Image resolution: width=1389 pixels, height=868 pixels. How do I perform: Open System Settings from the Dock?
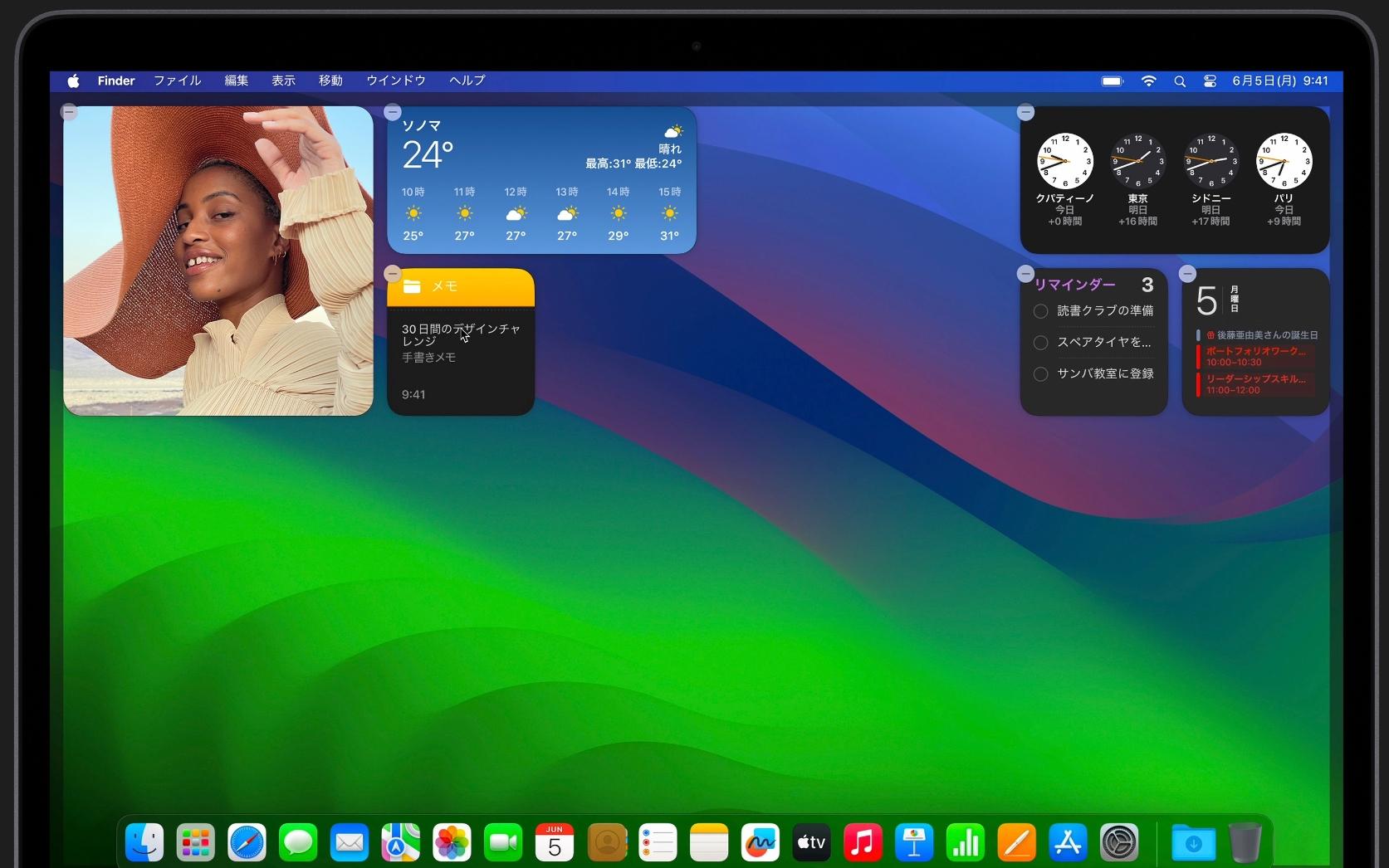click(x=1120, y=841)
